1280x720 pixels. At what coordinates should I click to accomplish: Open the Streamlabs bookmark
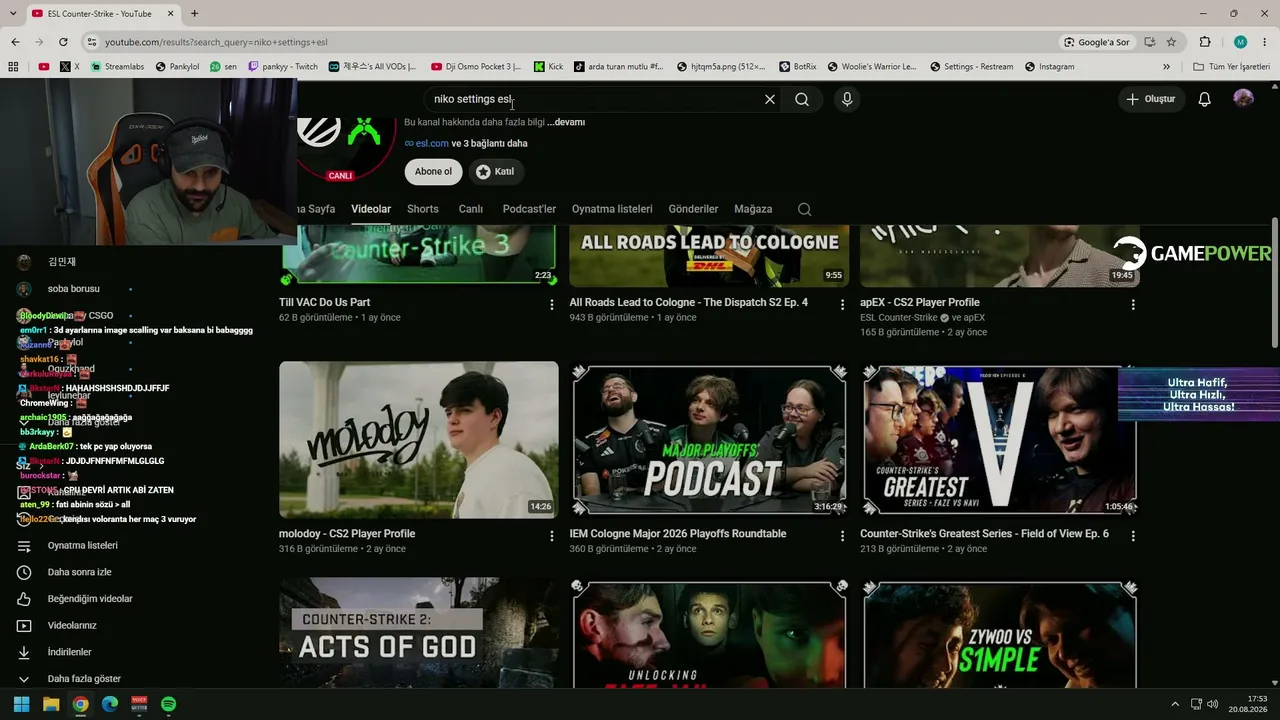point(117,67)
